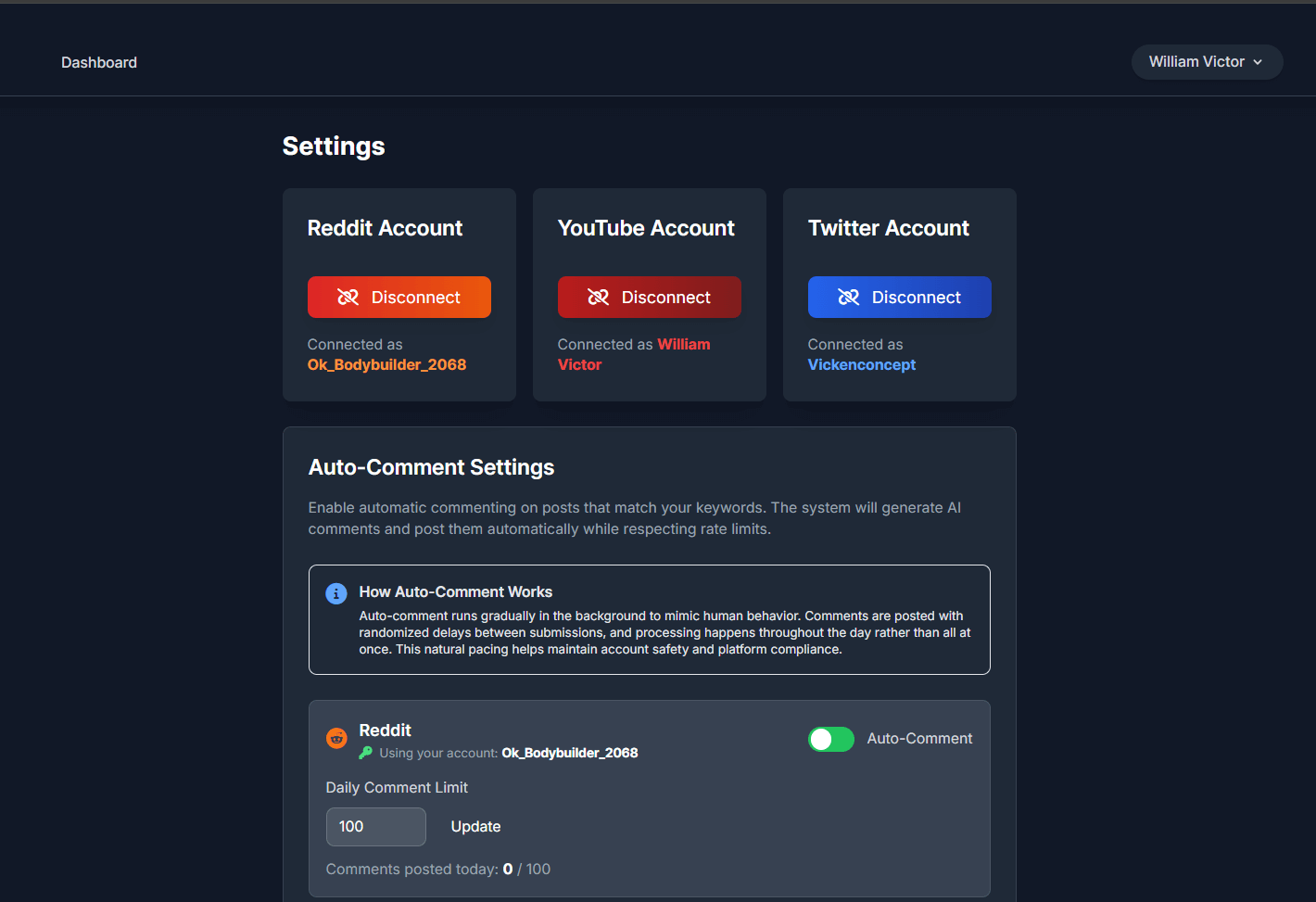Click the orange Reddit logo icon
The image size is (1316, 902).
336,738
